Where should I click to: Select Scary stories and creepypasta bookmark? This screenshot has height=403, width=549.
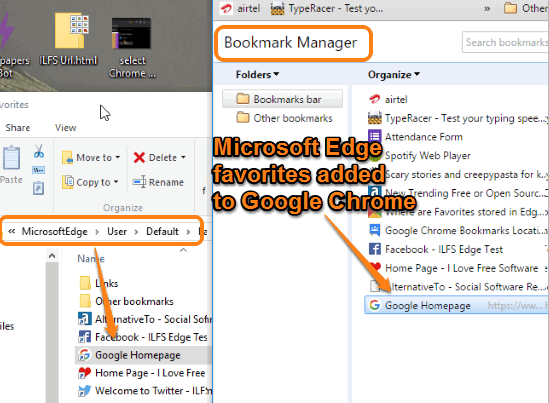465,174
